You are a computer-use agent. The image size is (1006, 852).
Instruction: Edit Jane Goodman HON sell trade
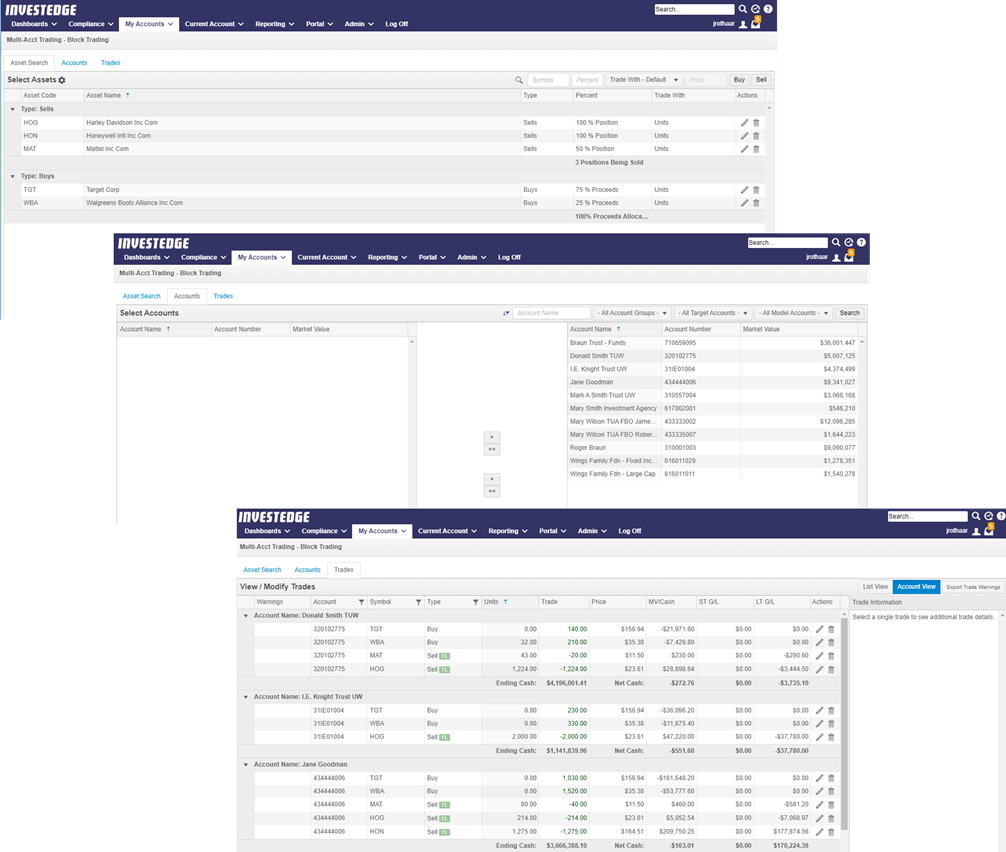pyautogui.click(x=819, y=832)
